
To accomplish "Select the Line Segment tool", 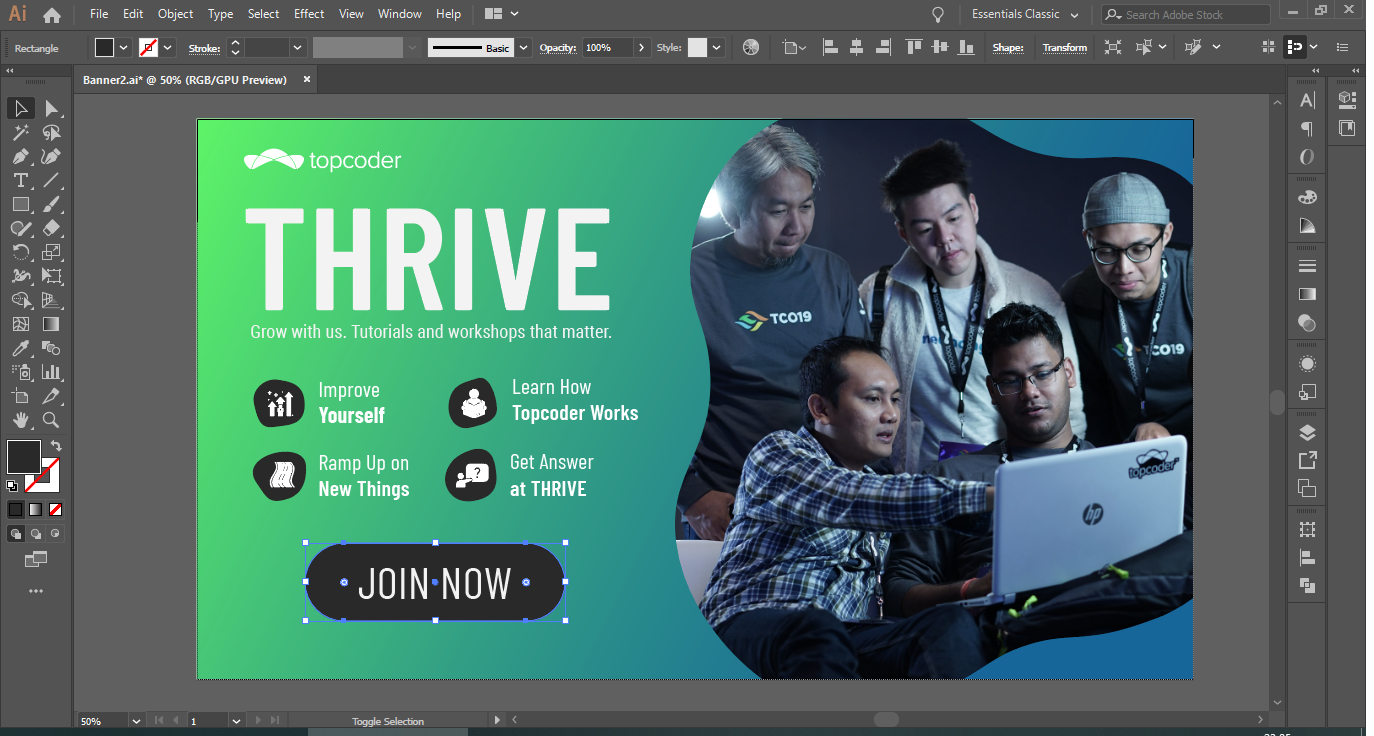I will (51, 180).
